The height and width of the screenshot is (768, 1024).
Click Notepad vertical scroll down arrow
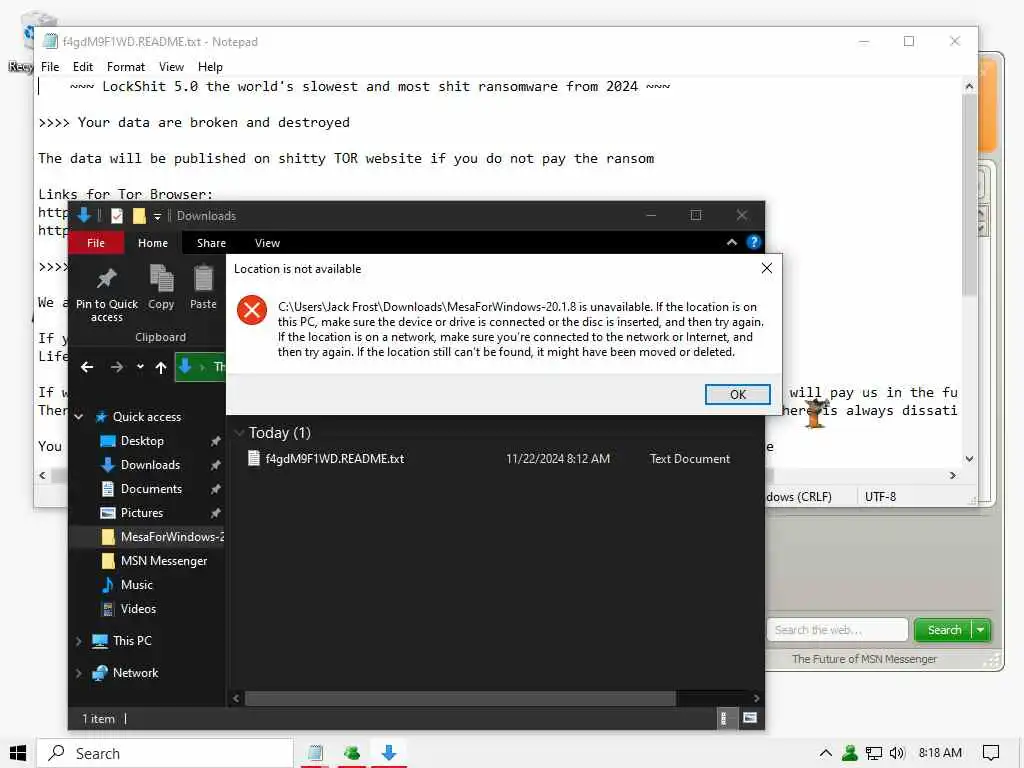(x=969, y=458)
